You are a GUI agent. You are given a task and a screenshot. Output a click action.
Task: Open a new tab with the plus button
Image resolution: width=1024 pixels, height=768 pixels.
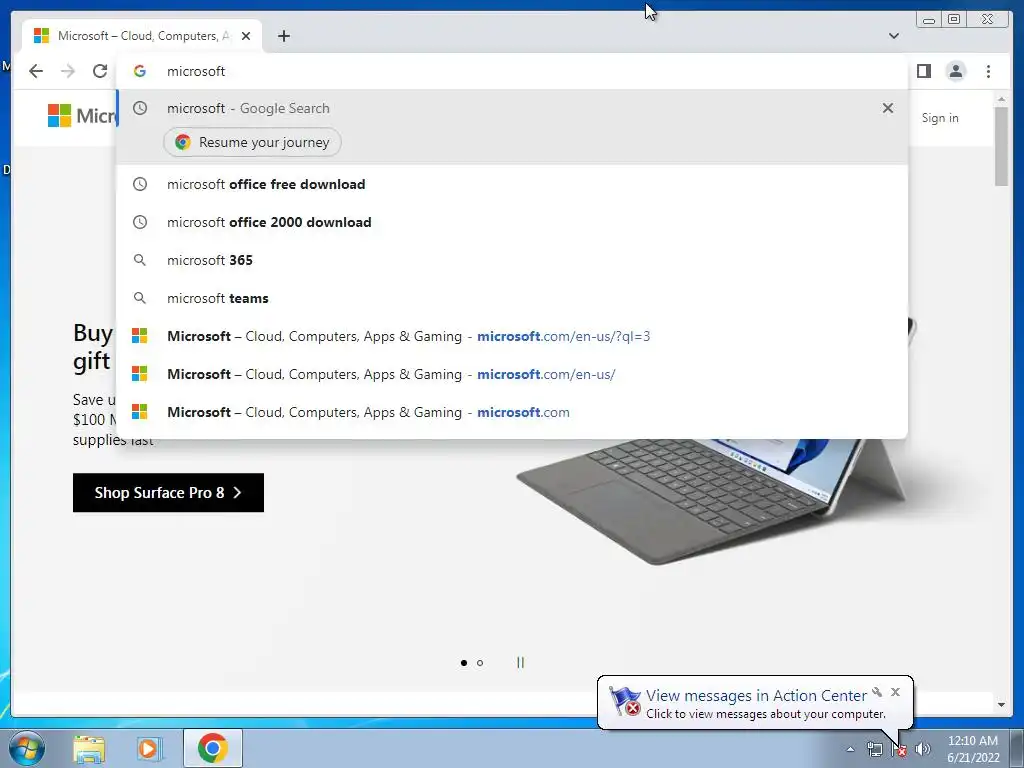tap(283, 36)
